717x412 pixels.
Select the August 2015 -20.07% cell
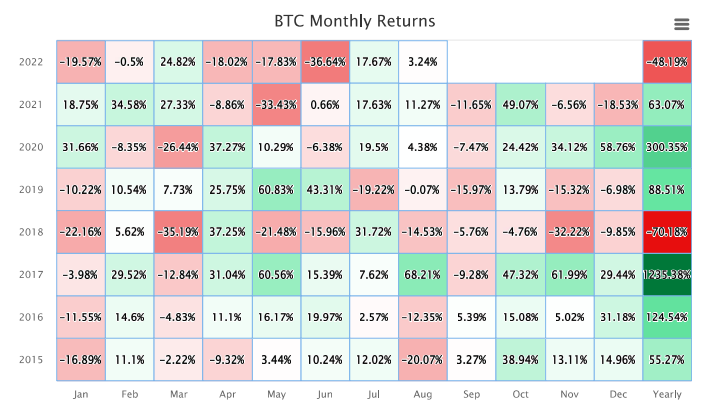(423, 360)
